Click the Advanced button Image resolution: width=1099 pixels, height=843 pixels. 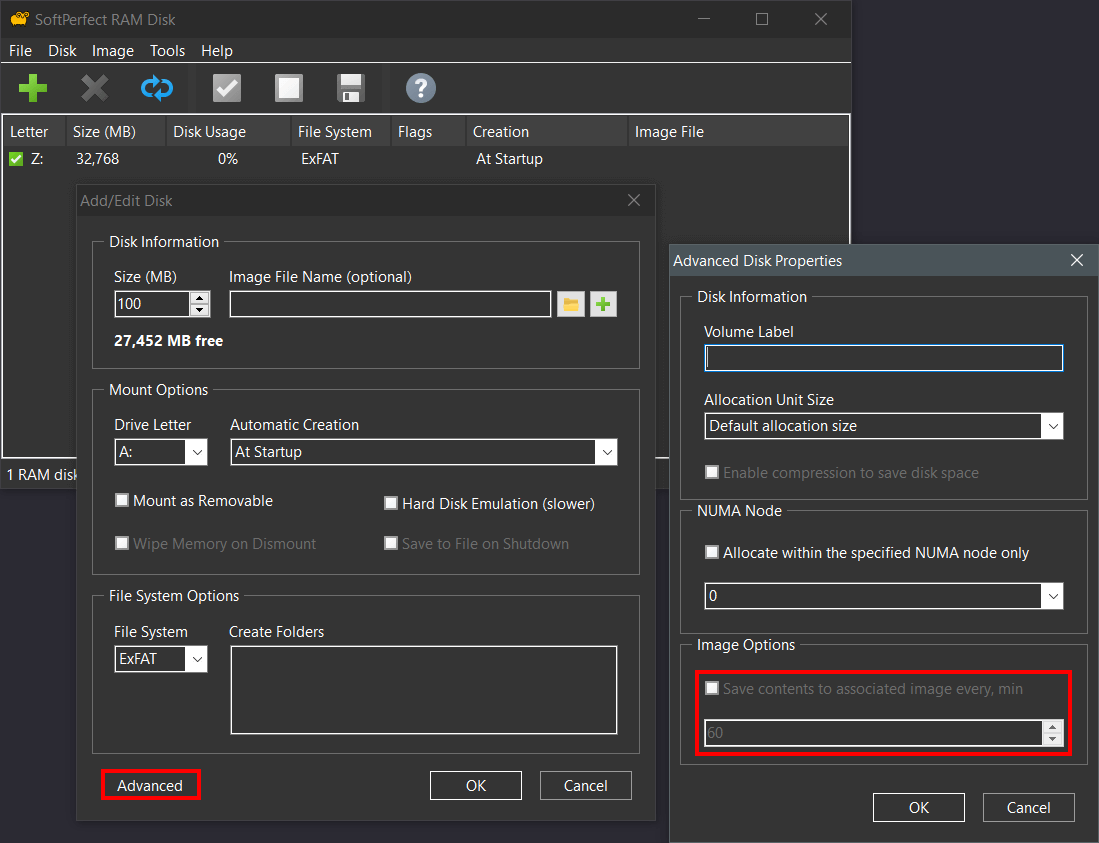(150, 786)
